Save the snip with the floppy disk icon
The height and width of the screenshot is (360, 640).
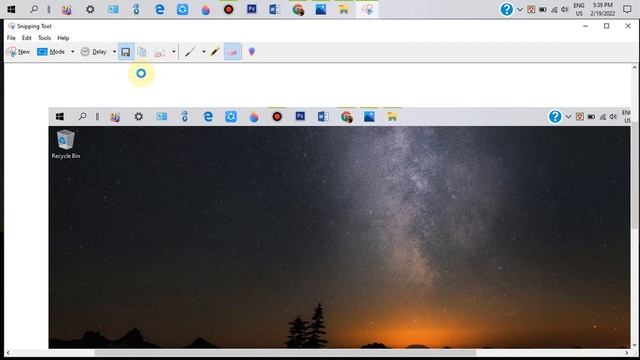tap(126, 52)
